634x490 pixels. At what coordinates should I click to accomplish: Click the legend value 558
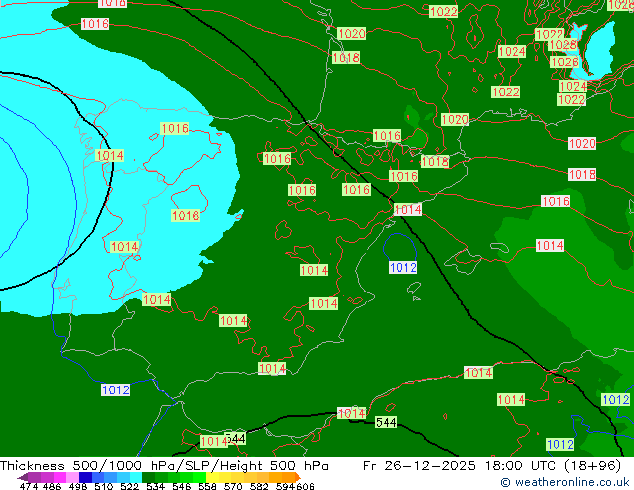[x=207, y=486]
